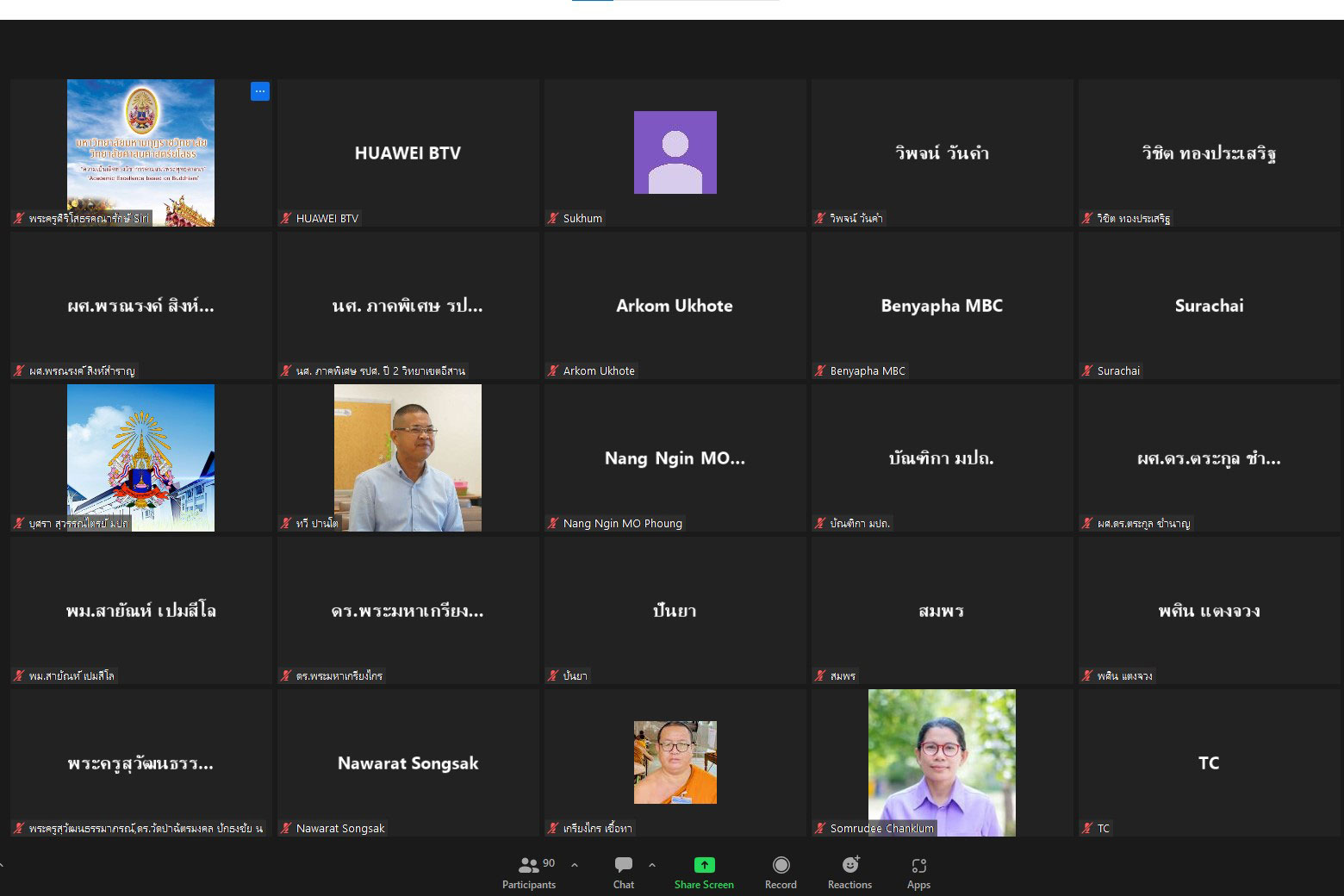Viewport: 1344px width, 896px height.
Task: Click muted mic icon beside Surachai label
Action: (x=1087, y=371)
